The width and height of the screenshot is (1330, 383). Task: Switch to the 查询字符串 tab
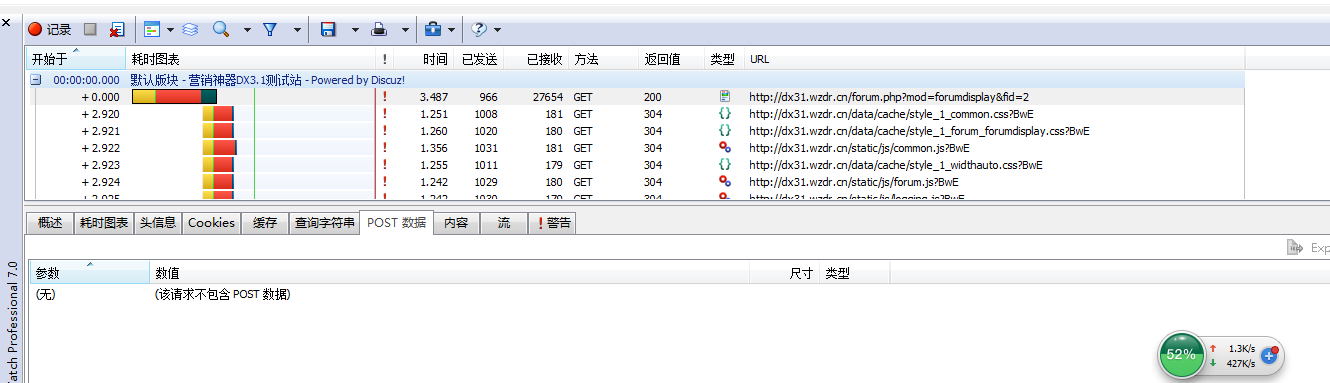click(x=324, y=223)
